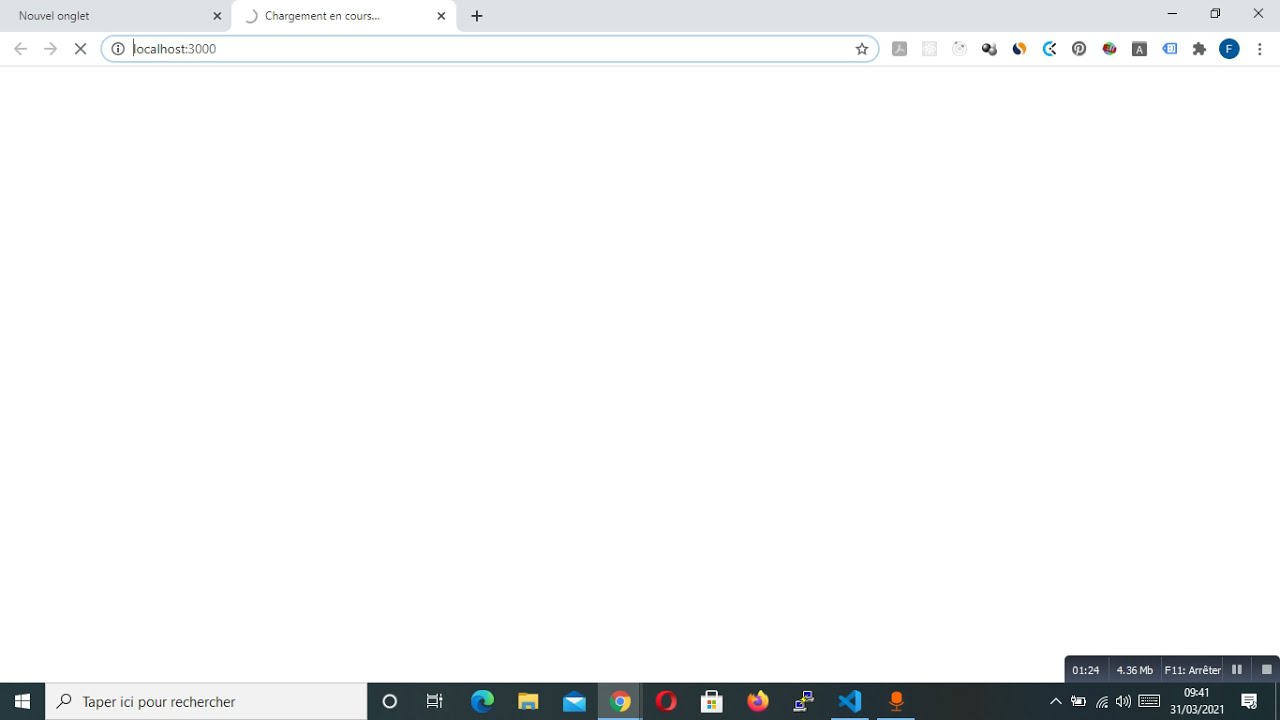This screenshot has height=720, width=1280.
Task: Click the 01:24 recording timer
Action: point(1086,670)
